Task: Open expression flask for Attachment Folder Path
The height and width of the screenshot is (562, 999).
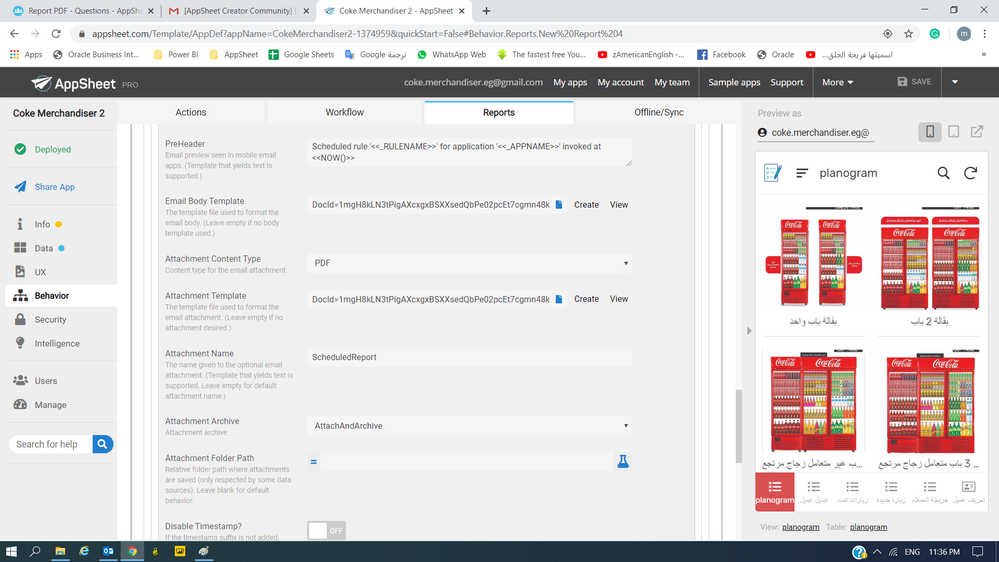Action: [x=622, y=461]
